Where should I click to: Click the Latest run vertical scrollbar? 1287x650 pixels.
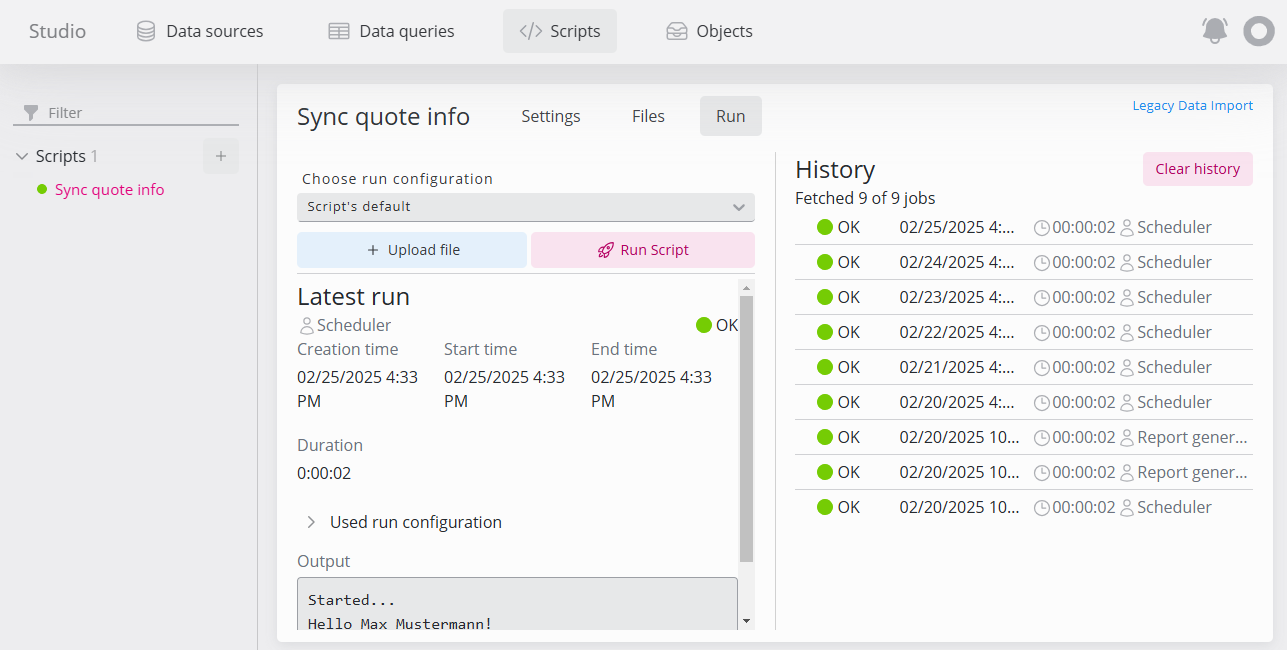point(746,428)
